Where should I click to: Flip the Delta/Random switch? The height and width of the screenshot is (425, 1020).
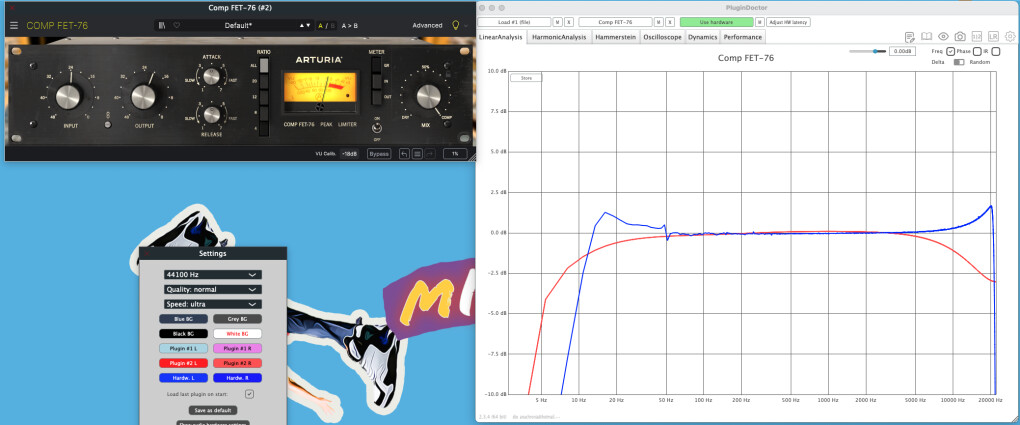tap(959, 62)
